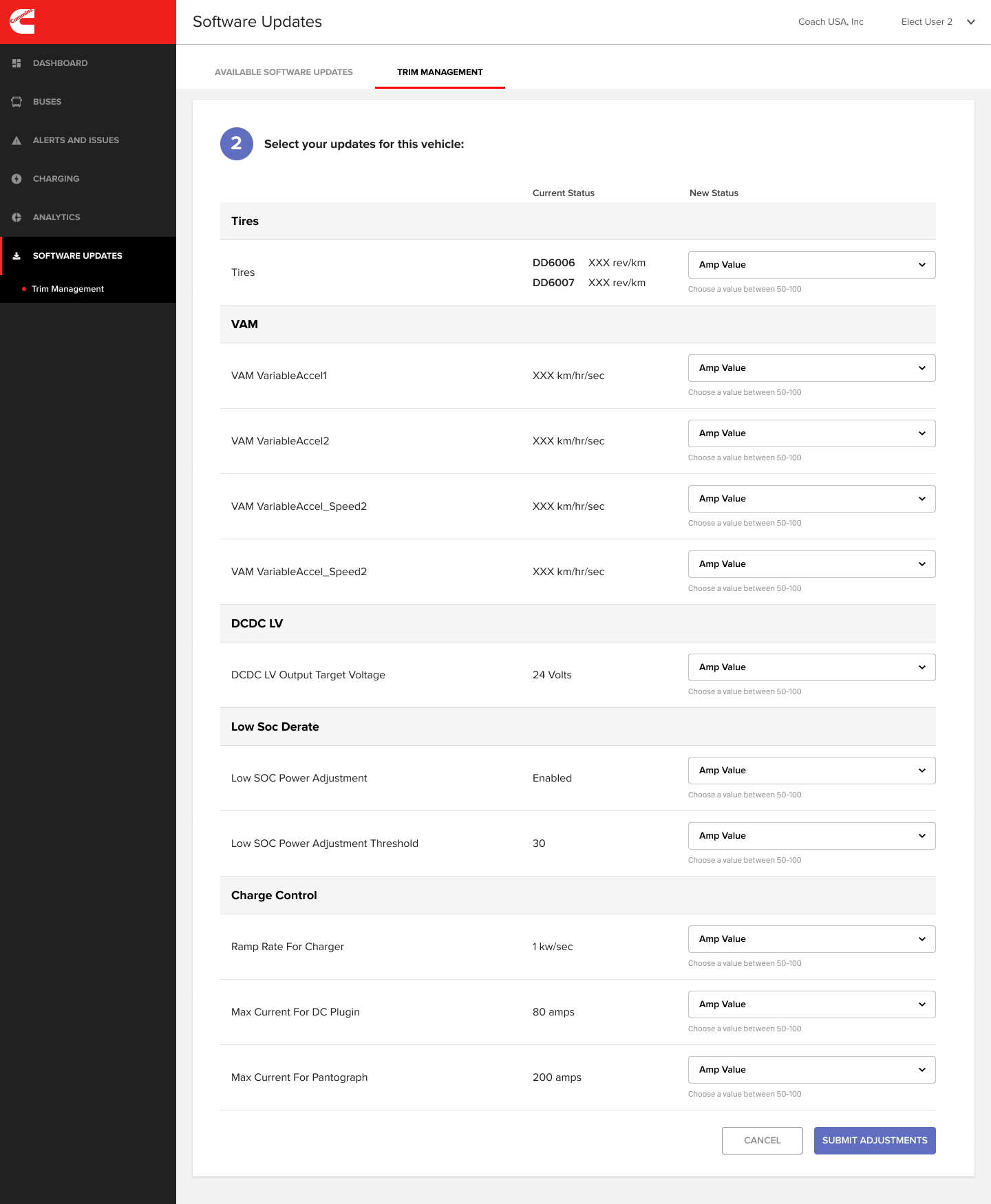Viewport: 991px width, 1204px height.
Task: Switch to Available Software Updates tab
Action: pyautogui.click(x=284, y=72)
